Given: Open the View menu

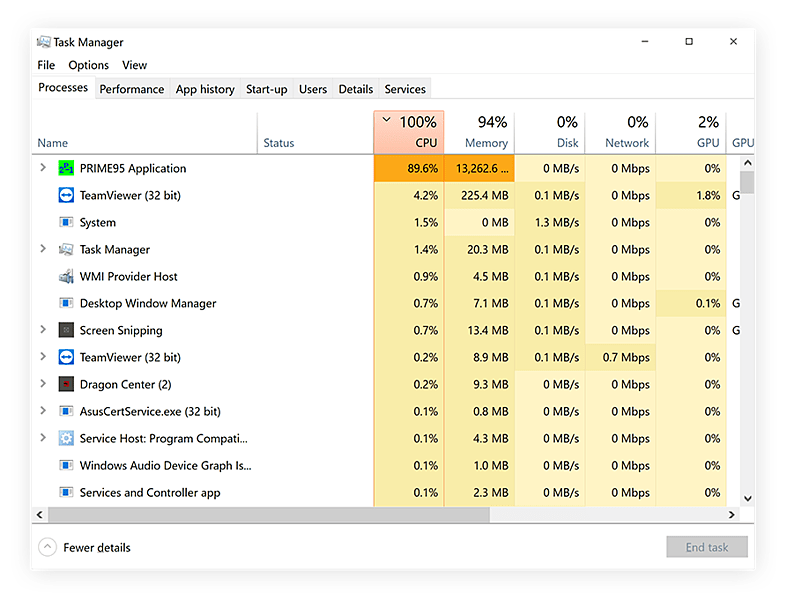Looking at the screenshot, I should pyautogui.click(x=135, y=65).
